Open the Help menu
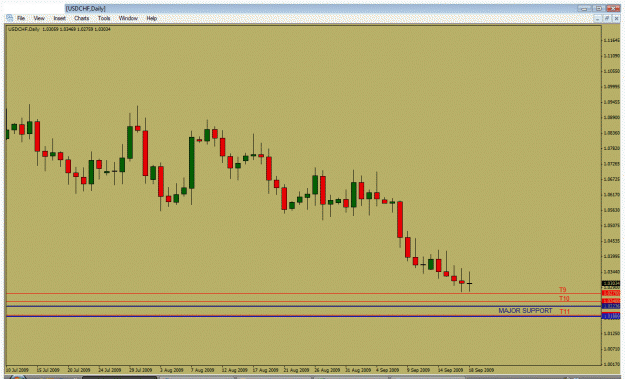This screenshot has width=625, height=379. coord(151,18)
